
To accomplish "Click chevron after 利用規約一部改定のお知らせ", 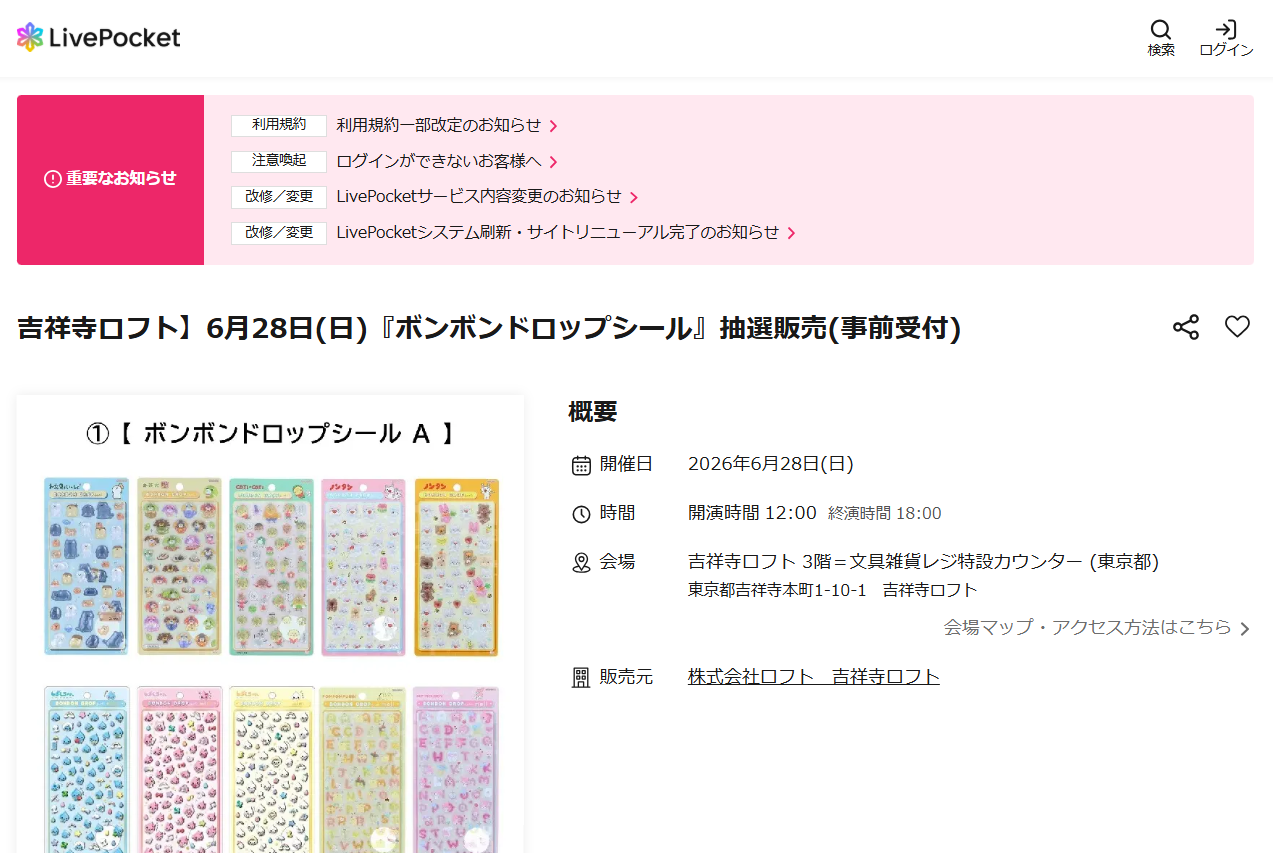I will click(554, 126).
